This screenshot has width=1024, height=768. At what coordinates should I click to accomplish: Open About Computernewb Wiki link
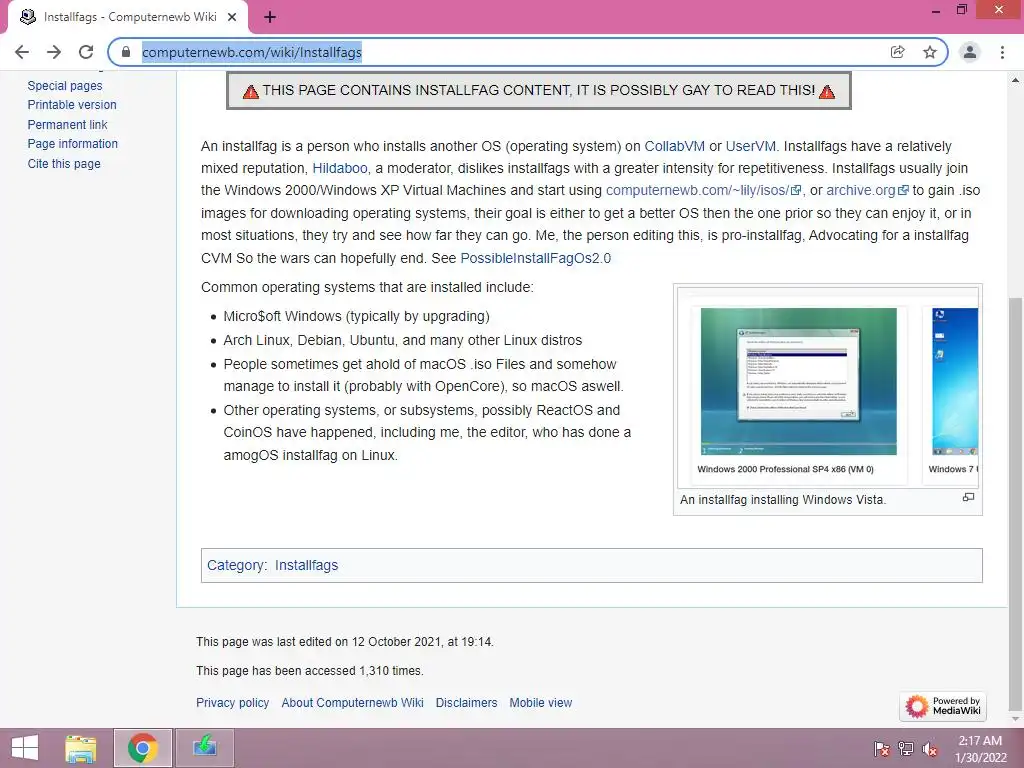point(353,703)
